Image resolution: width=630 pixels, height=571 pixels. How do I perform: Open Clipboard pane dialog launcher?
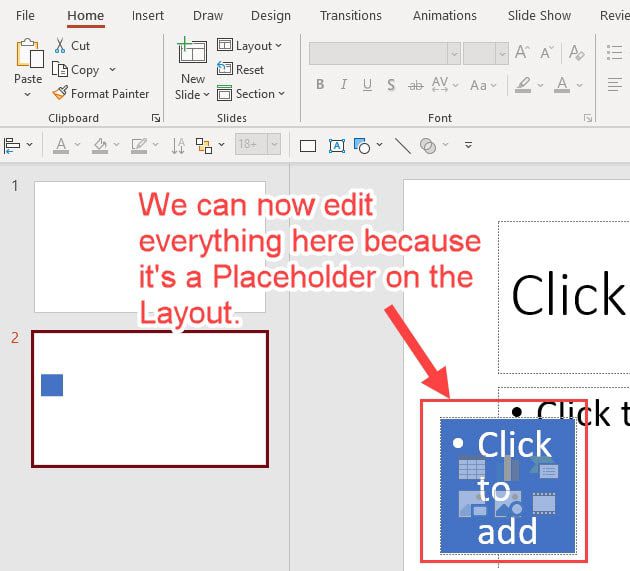(x=156, y=118)
